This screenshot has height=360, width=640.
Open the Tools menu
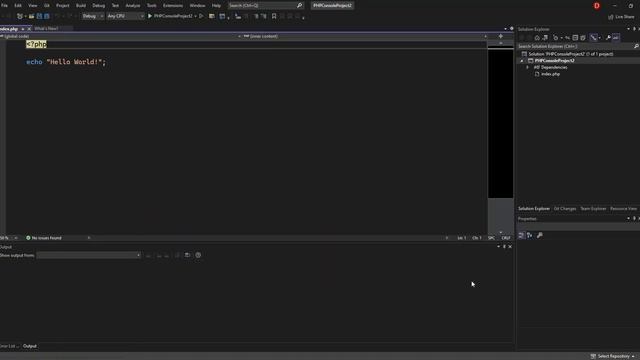pyautogui.click(x=151, y=5)
